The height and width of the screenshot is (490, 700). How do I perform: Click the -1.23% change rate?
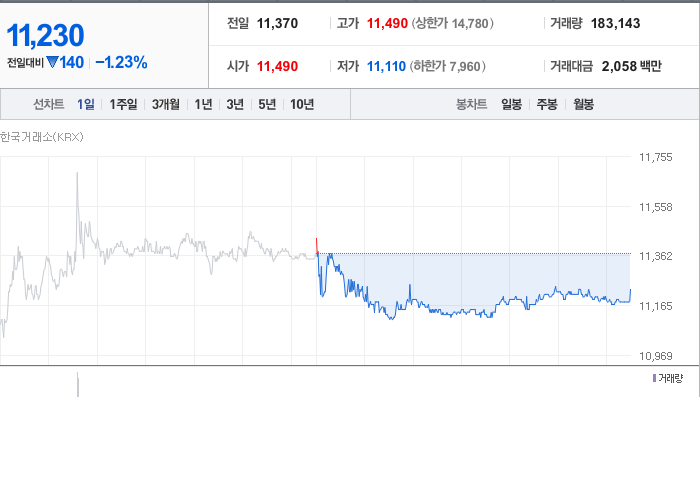(121, 62)
